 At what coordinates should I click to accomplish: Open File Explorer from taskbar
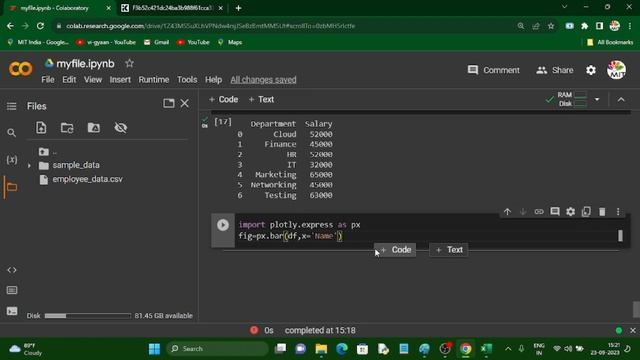321,349
